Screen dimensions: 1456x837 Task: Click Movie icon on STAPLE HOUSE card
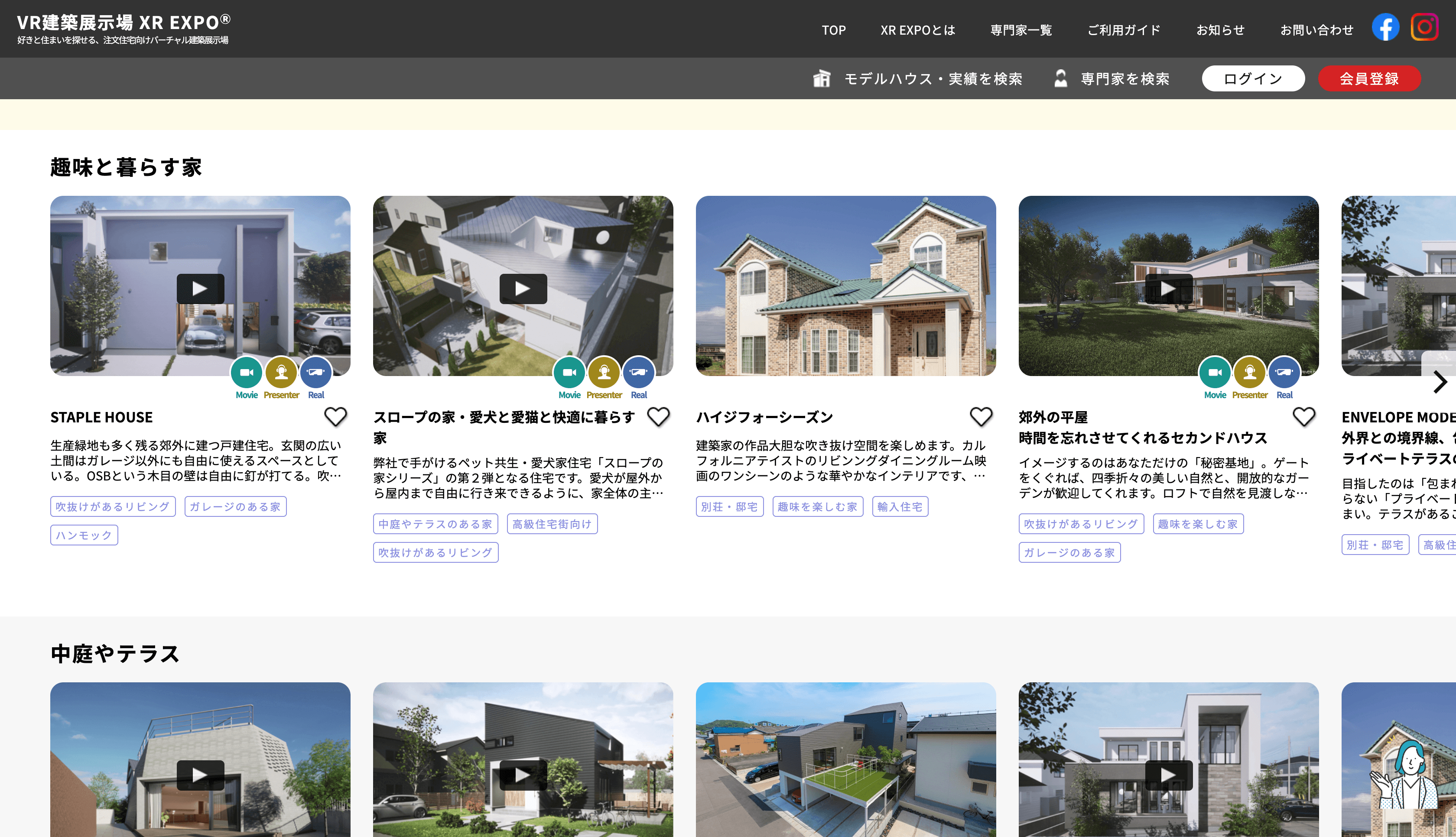(247, 373)
